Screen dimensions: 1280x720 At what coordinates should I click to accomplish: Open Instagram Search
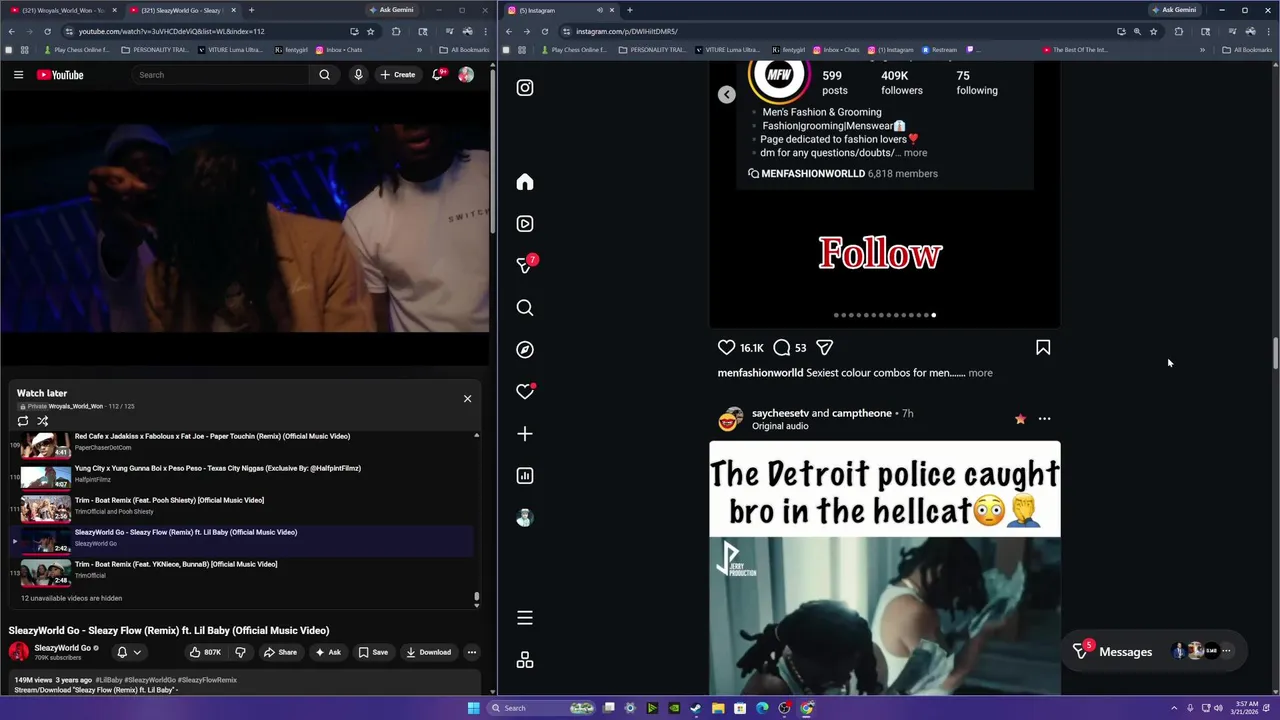click(525, 308)
